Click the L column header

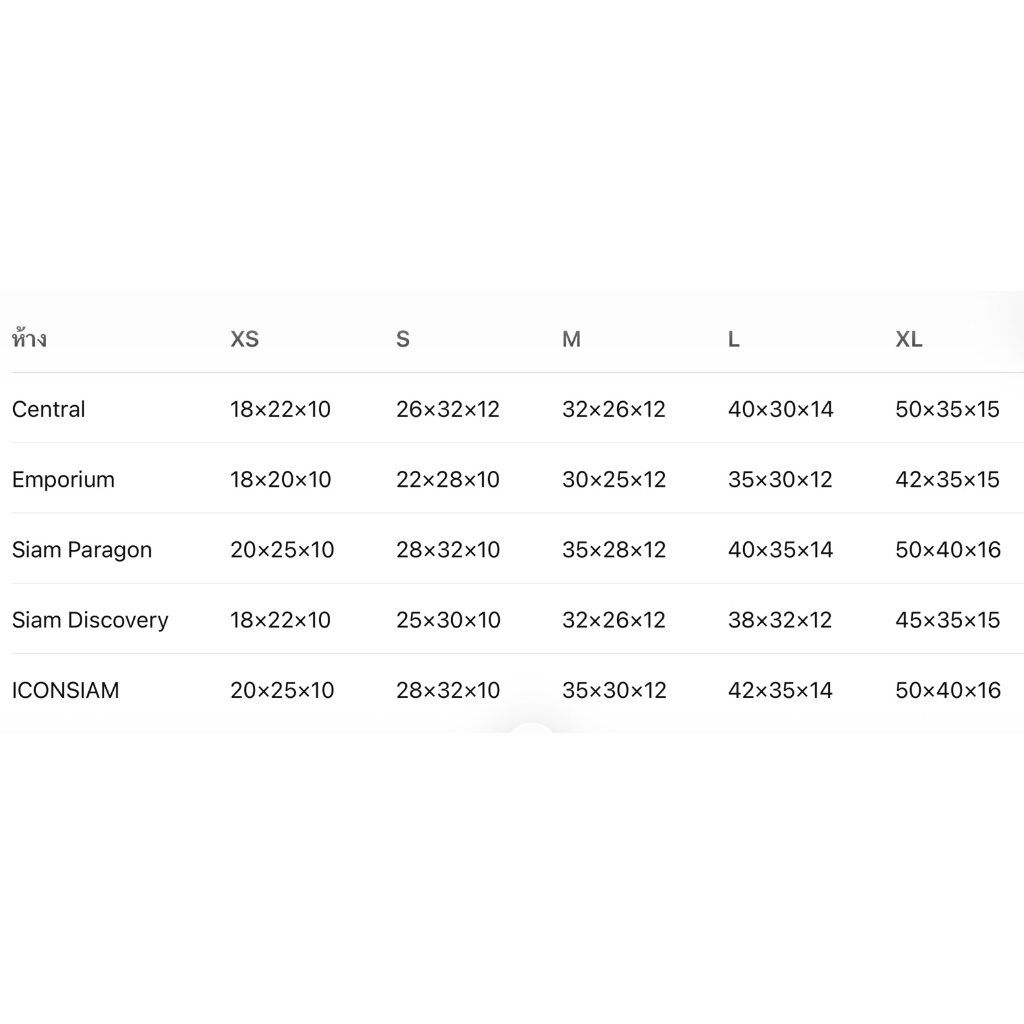point(734,339)
